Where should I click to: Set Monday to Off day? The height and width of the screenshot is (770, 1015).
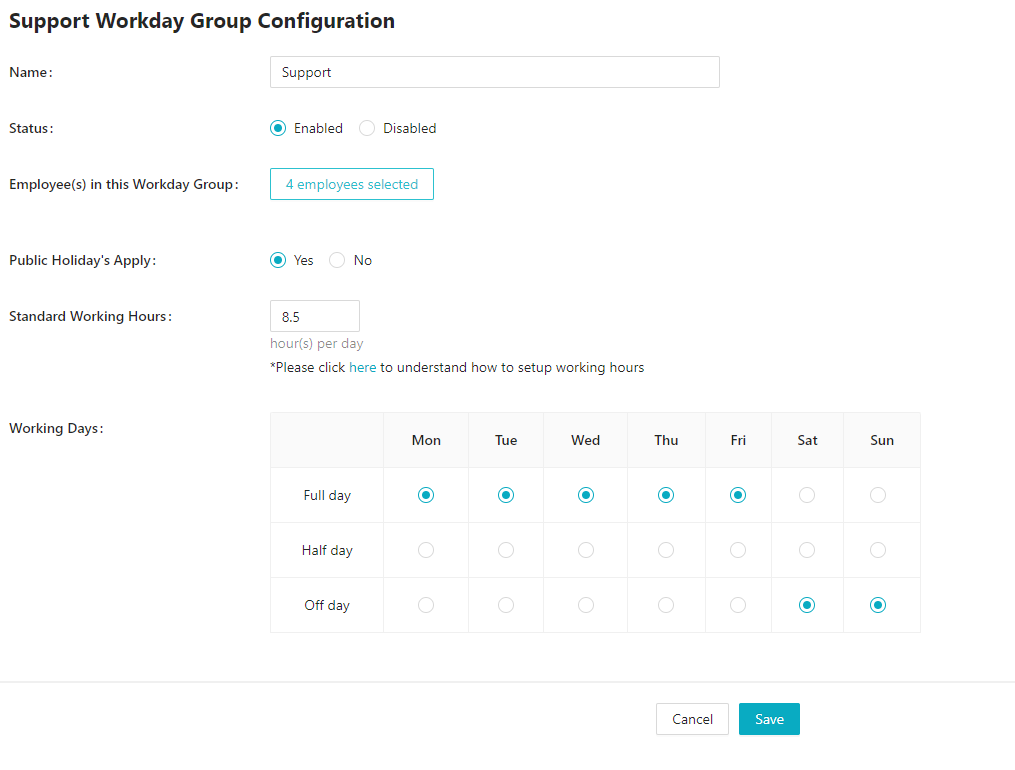426,605
